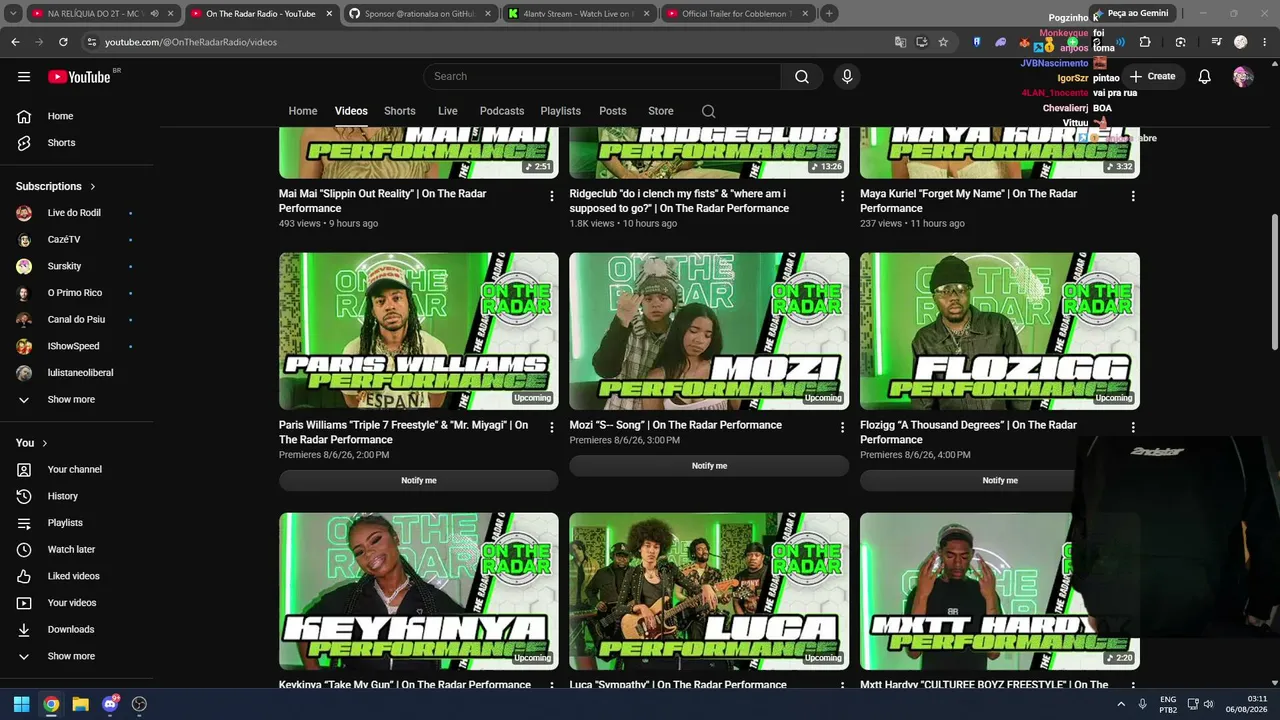Image resolution: width=1280 pixels, height=720 pixels.
Task: Click the YouTube search input field
Action: (x=602, y=77)
